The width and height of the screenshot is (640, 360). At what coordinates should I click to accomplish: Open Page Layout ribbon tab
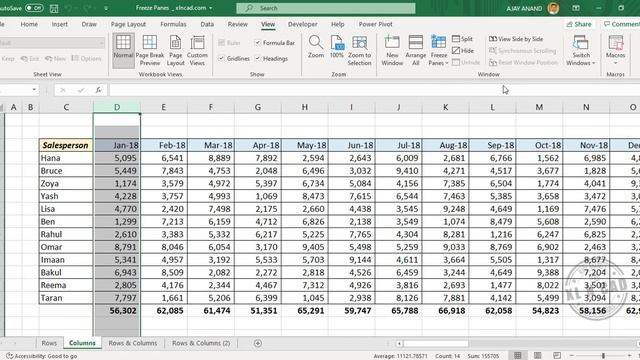(128, 24)
